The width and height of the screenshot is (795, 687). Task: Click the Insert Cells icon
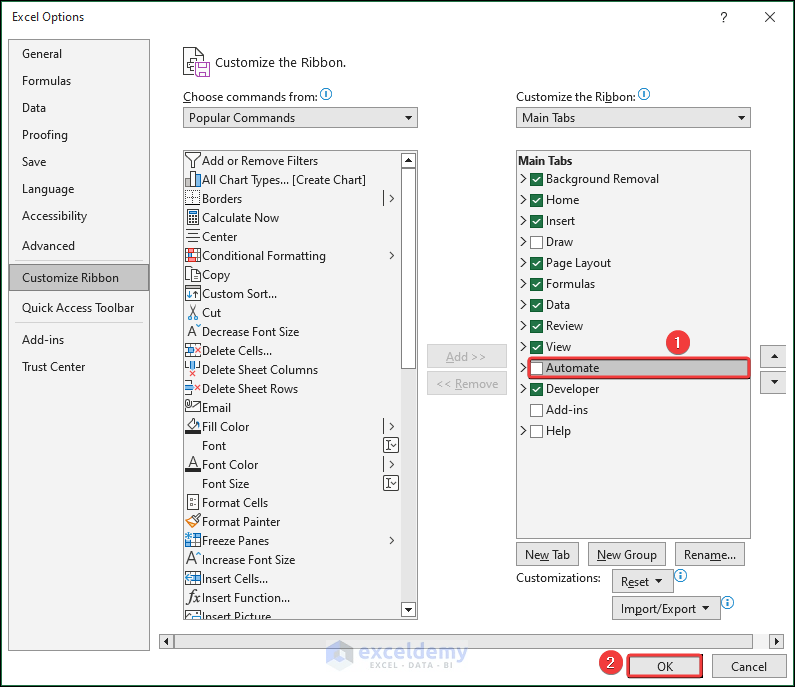[193, 578]
